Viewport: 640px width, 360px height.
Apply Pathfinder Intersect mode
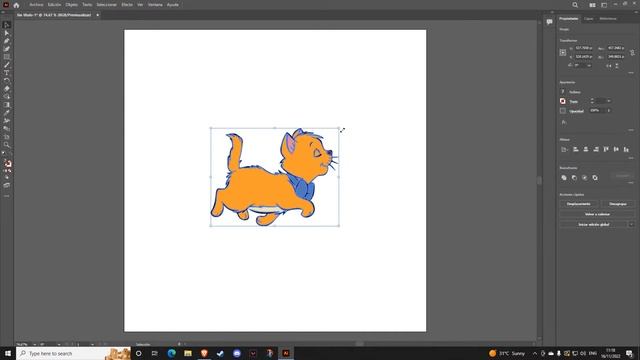pyautogui.click(x=584, y=178)
